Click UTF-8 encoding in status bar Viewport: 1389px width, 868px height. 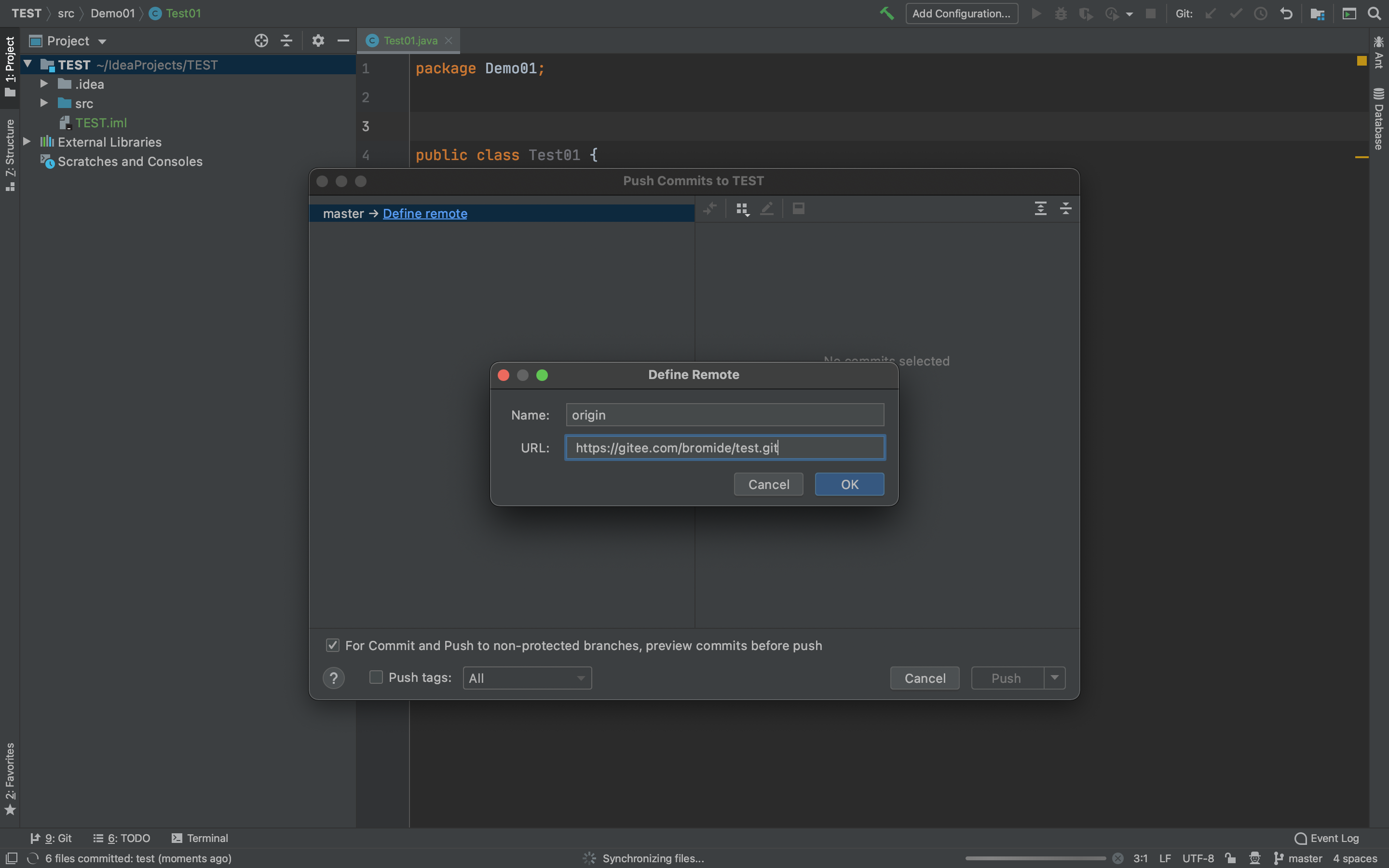click(1198, 858)
